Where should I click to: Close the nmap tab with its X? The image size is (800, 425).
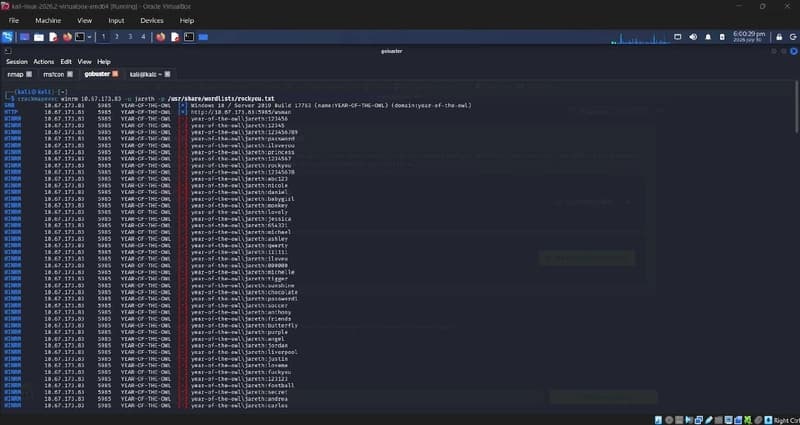click(x=29, y=74)
